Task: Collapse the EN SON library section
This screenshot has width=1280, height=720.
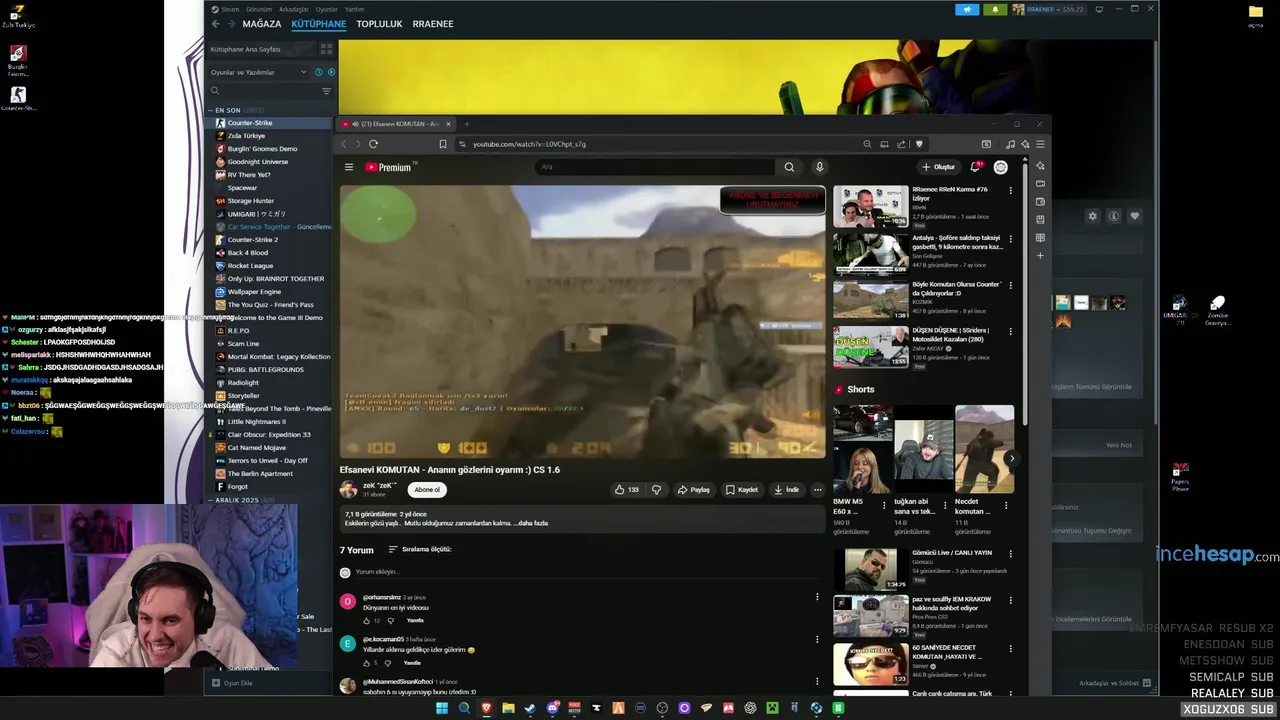Action: pyautogui.click(x=211, y=110)
